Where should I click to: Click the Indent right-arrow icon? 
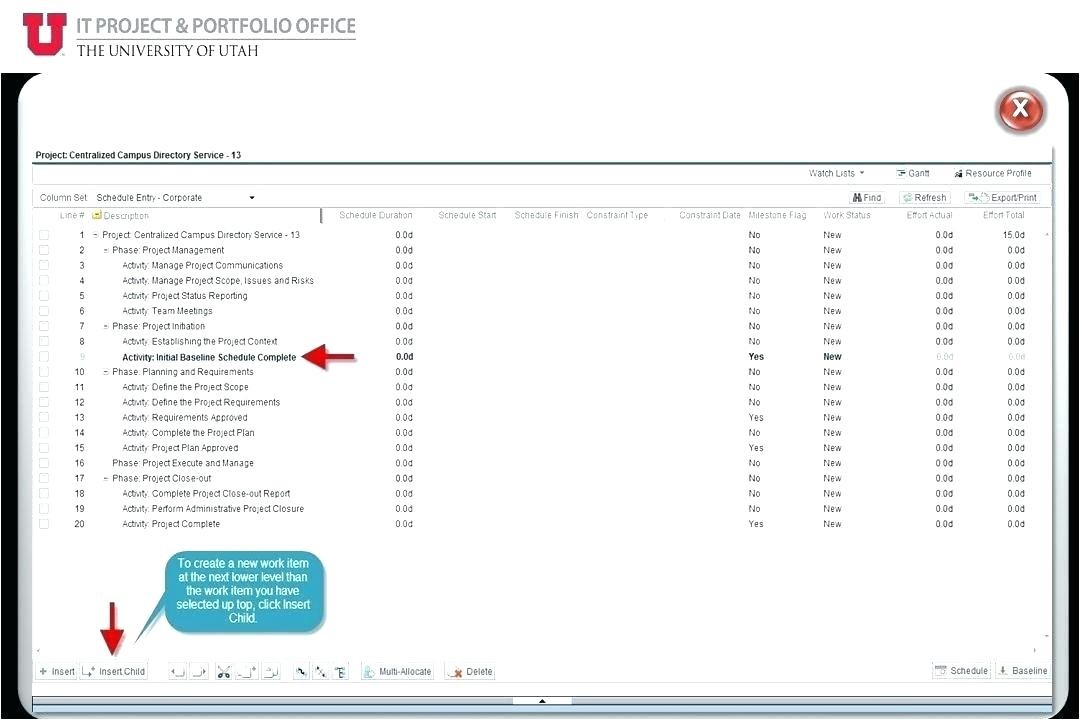click(199, 672)
